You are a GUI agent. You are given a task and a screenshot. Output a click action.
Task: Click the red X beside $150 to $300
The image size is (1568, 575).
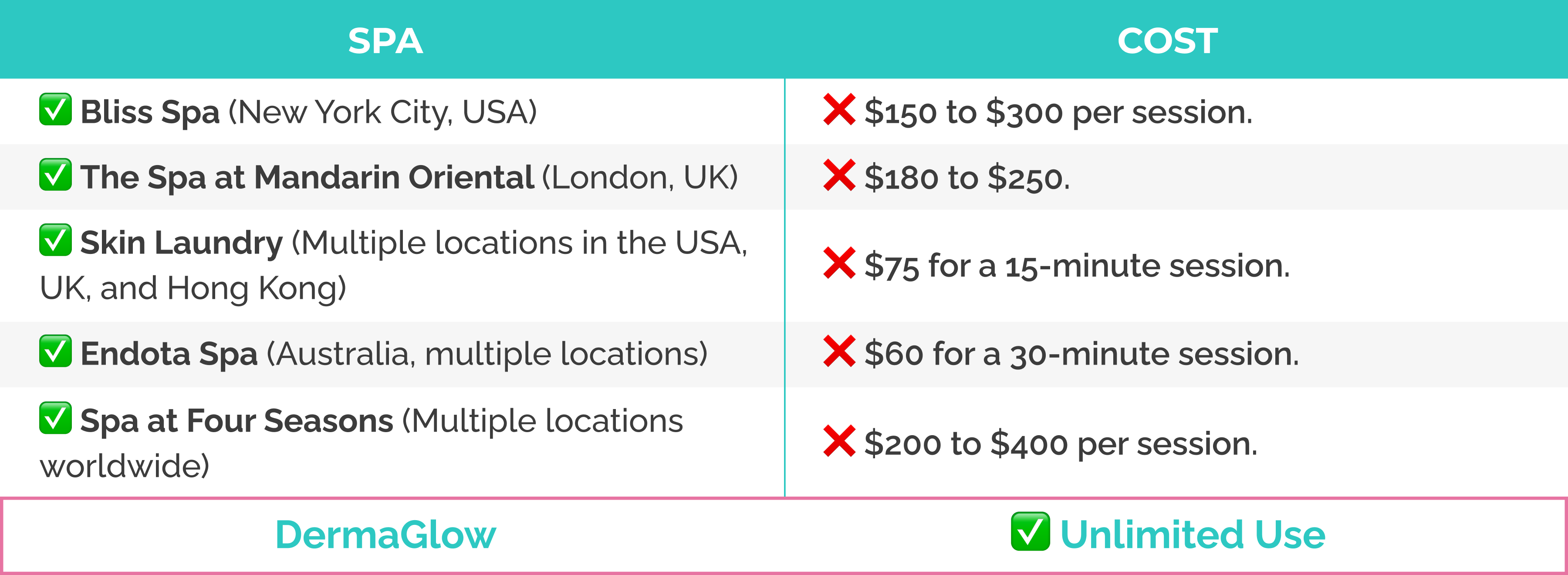click(x=839, y=109)
